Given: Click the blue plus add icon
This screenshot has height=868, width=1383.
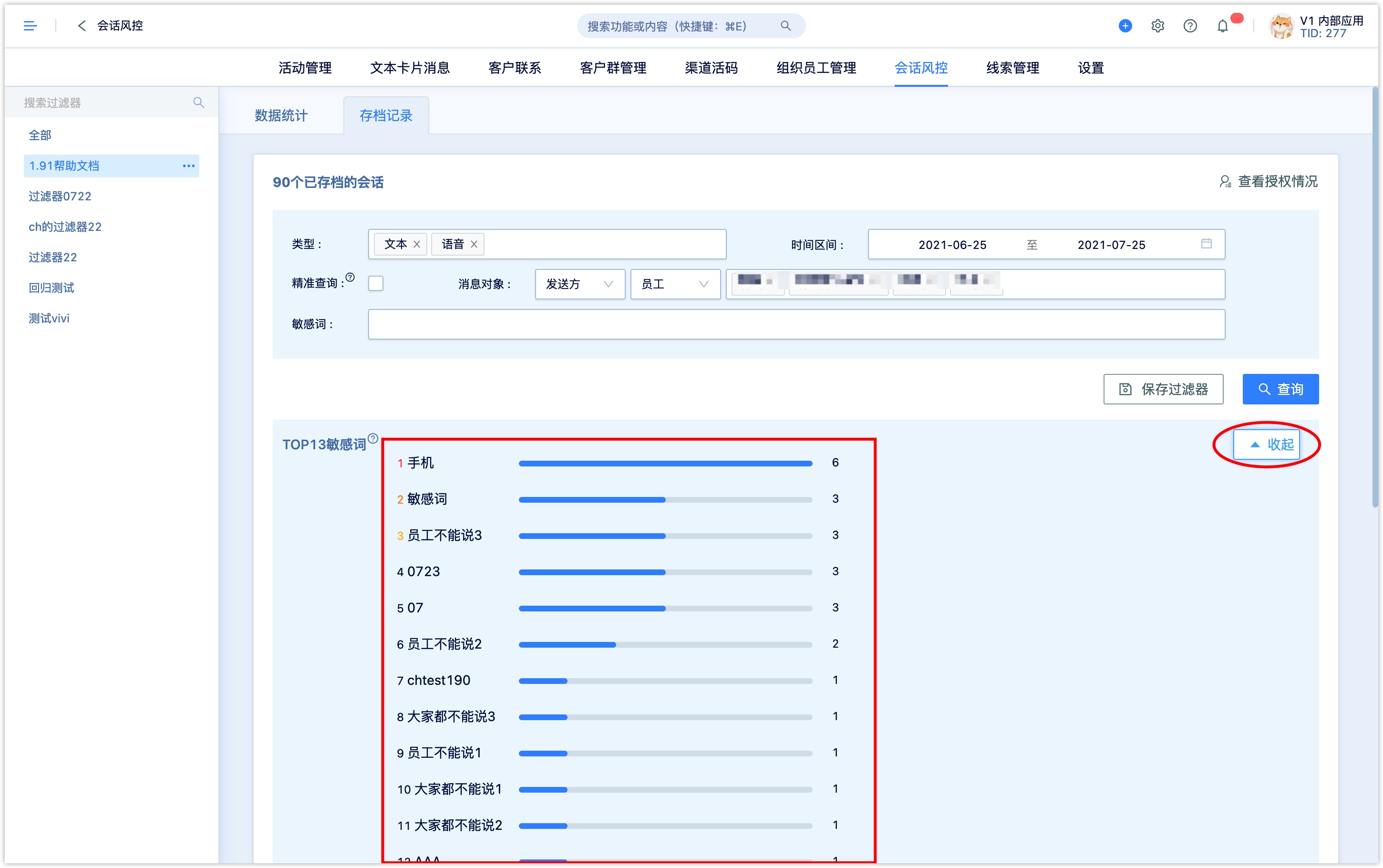Looking at the screenshot, I should point(1125,26).
